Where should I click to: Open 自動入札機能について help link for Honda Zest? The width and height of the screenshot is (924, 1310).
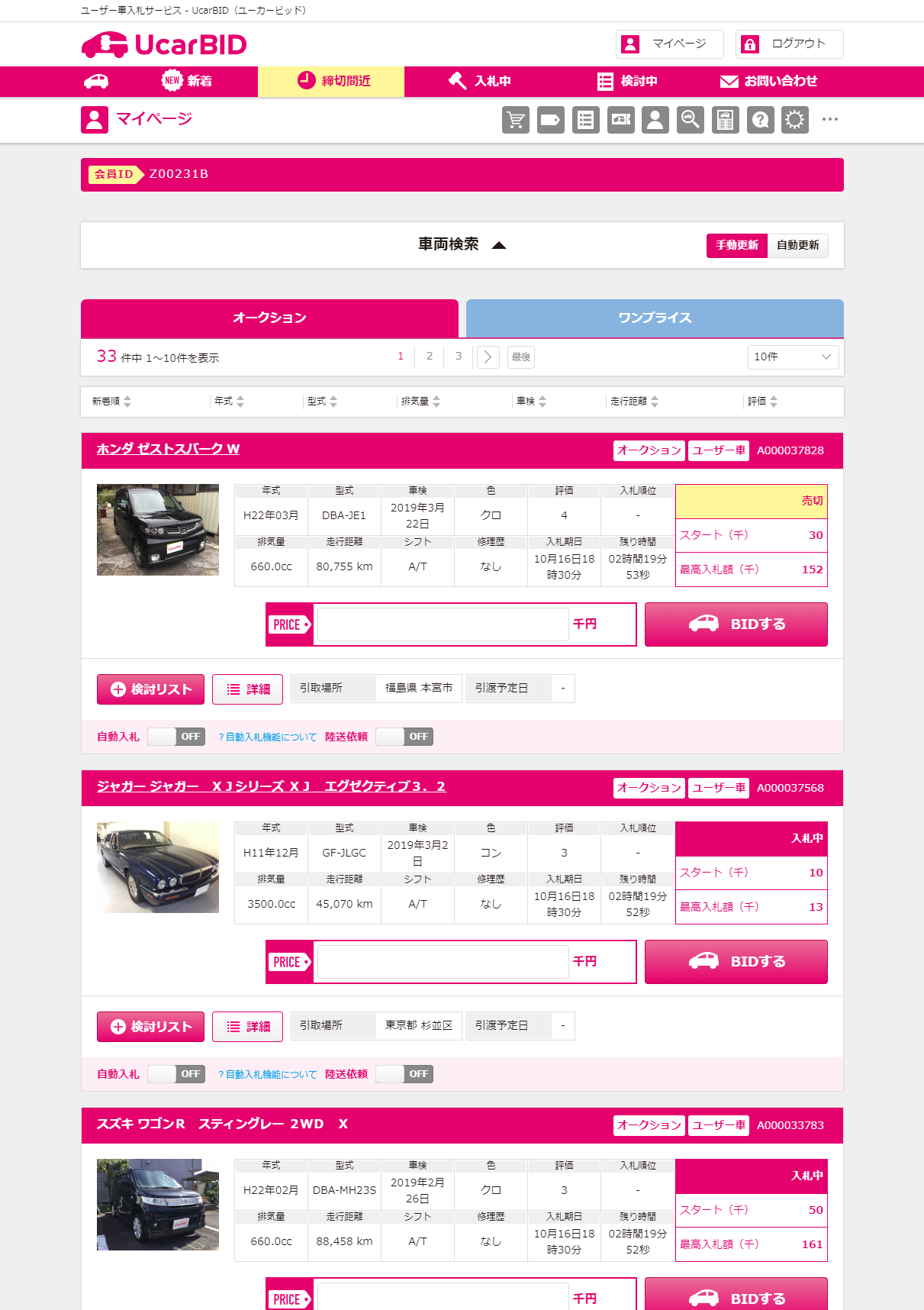pos(268,737)
